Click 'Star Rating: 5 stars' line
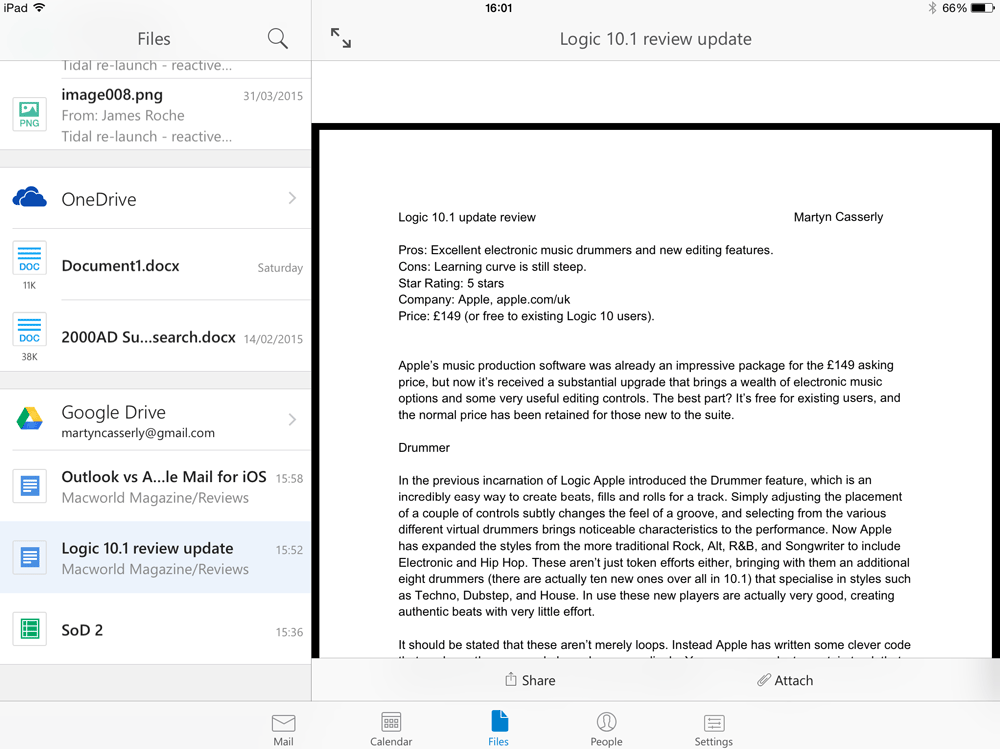Viewport: 1000px width, 749px height. point(451,283)
